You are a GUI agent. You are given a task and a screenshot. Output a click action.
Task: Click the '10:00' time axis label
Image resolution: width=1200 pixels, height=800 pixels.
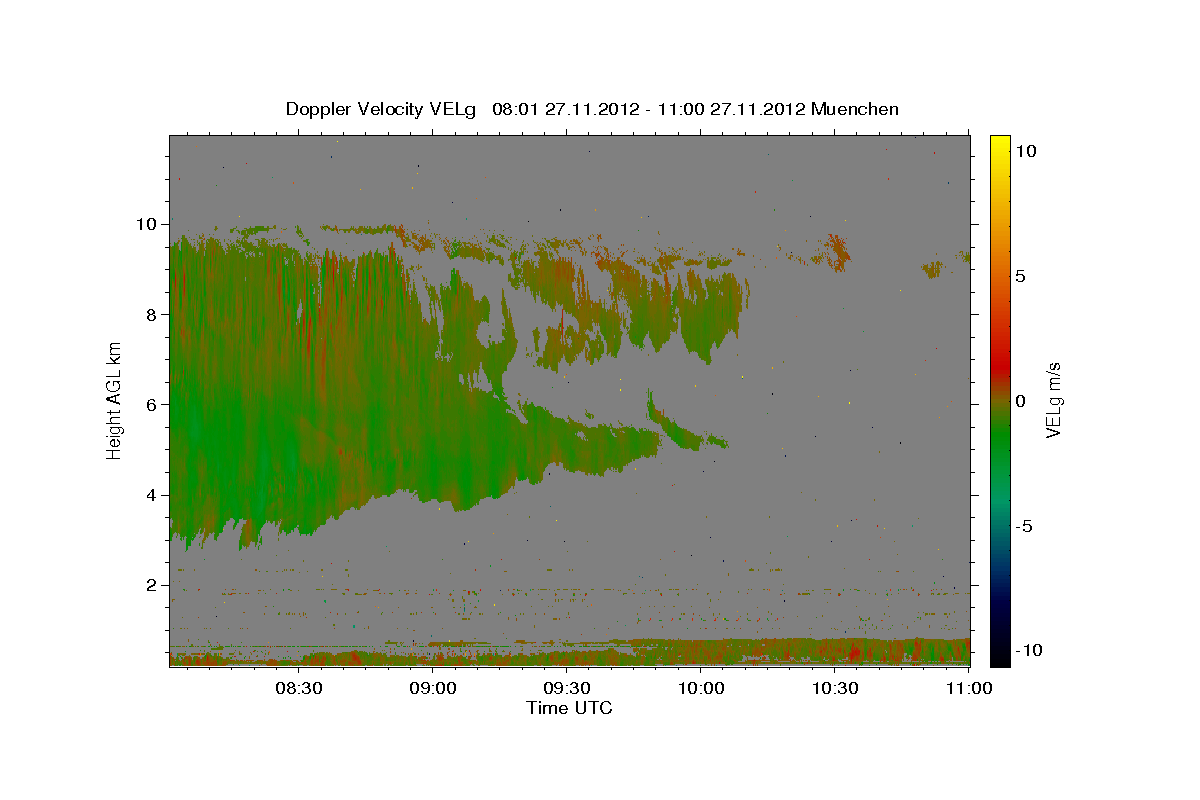pos(700,689)
